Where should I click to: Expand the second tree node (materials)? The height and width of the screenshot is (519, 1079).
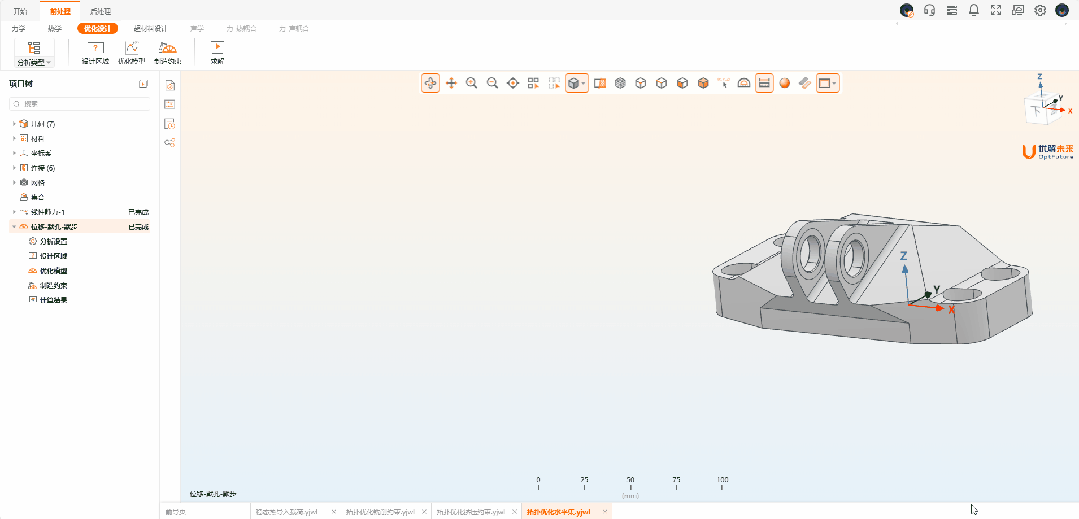click(14, 138)
